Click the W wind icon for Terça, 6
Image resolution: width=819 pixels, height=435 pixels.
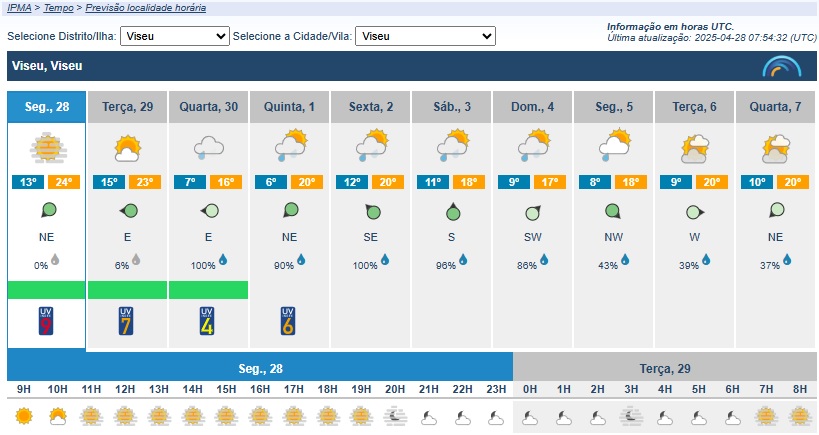(x=695, y=213)
